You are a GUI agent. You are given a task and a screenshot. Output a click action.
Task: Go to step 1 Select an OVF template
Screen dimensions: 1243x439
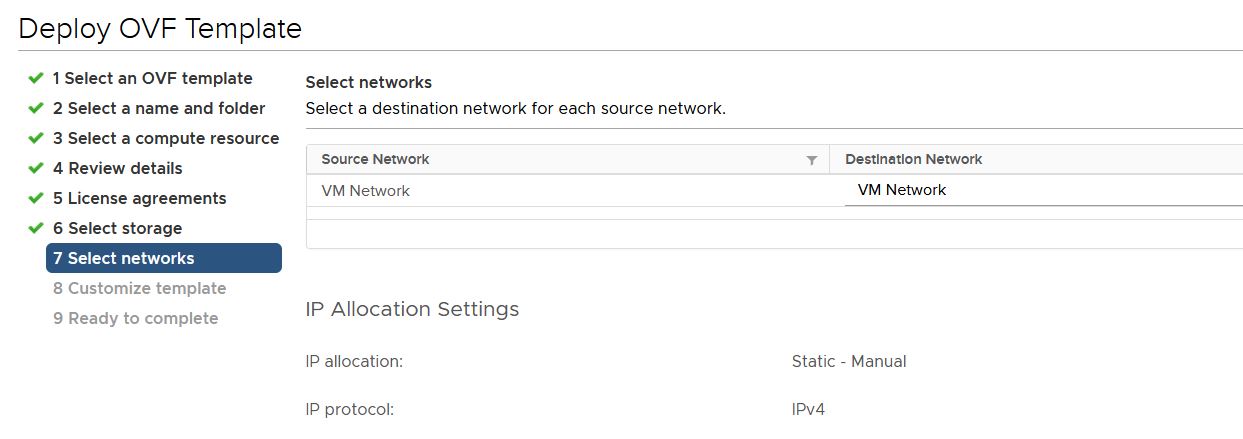[152, 78]
